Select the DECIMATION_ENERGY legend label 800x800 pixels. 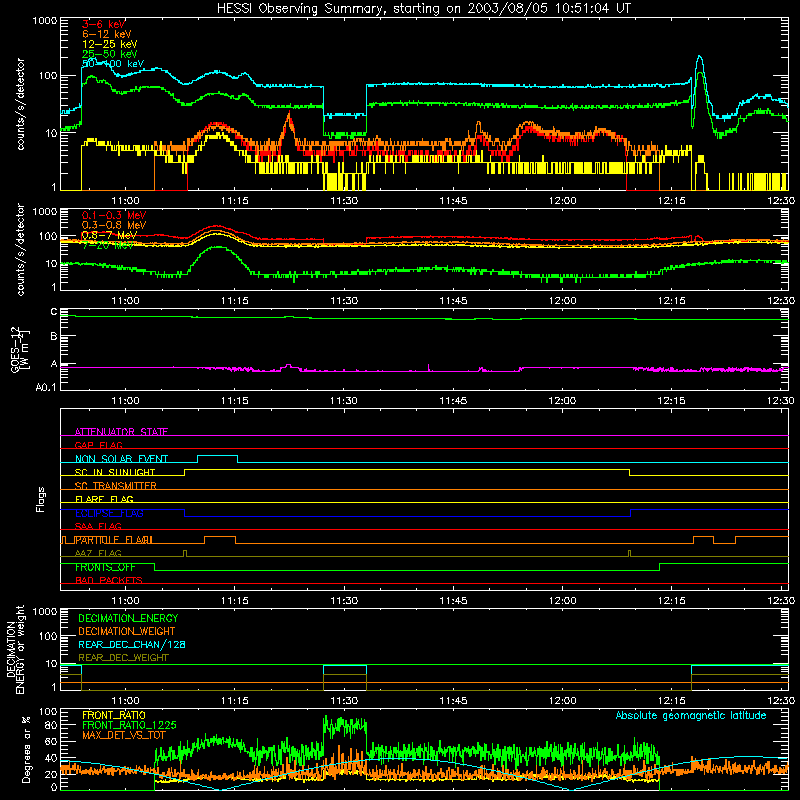coord(128,618)
